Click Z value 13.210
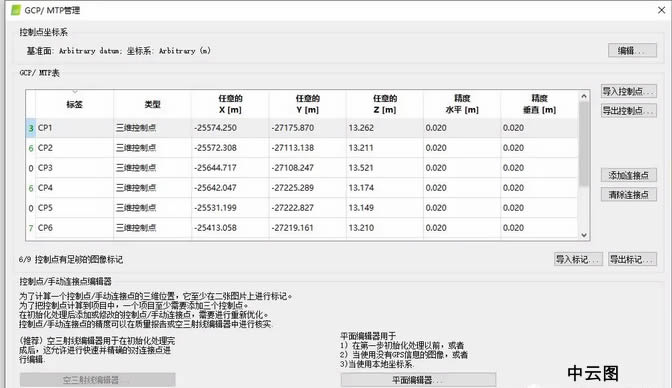This screenshot has height=388, width=672. pos(361,228)
